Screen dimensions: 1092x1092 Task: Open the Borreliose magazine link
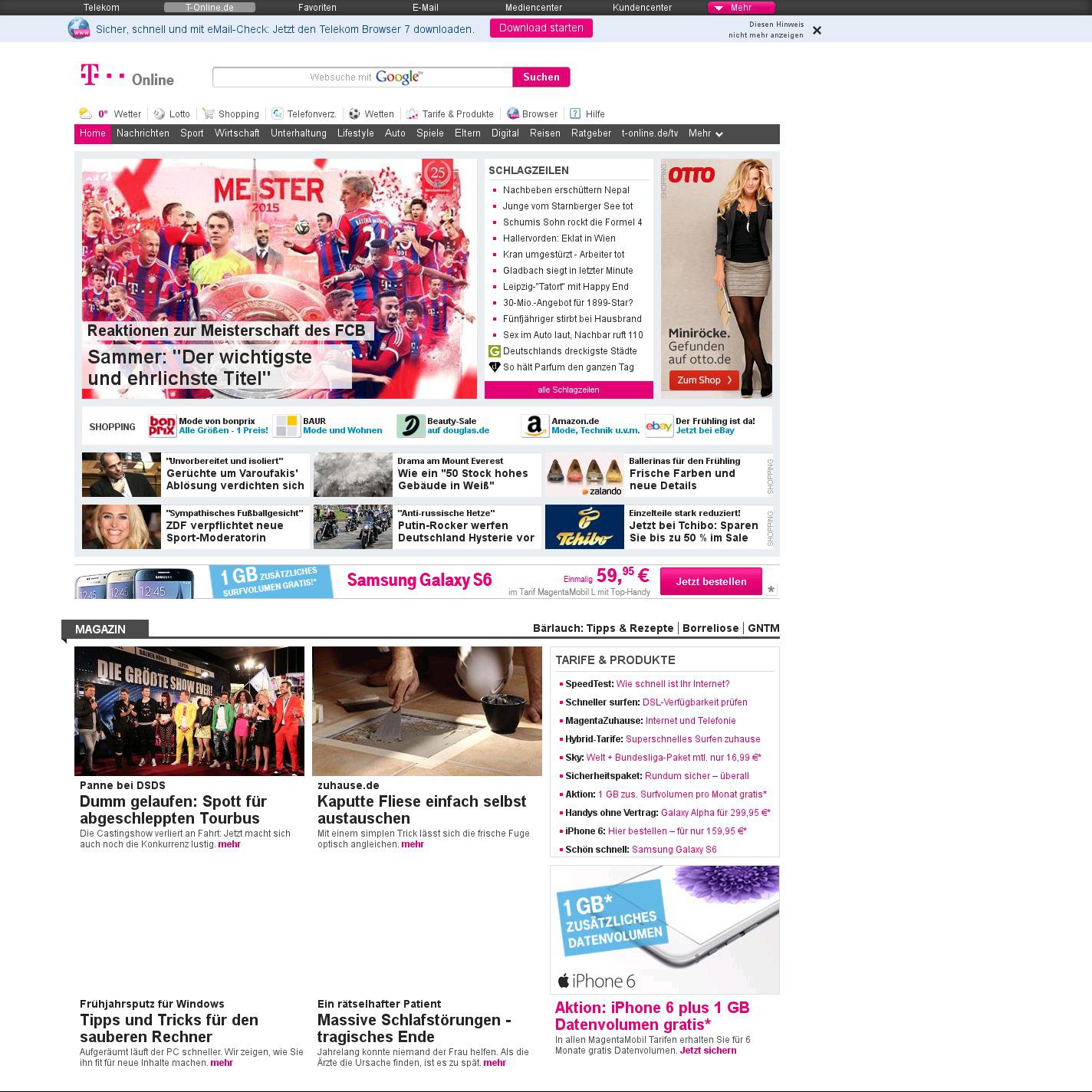click(711, 628)
